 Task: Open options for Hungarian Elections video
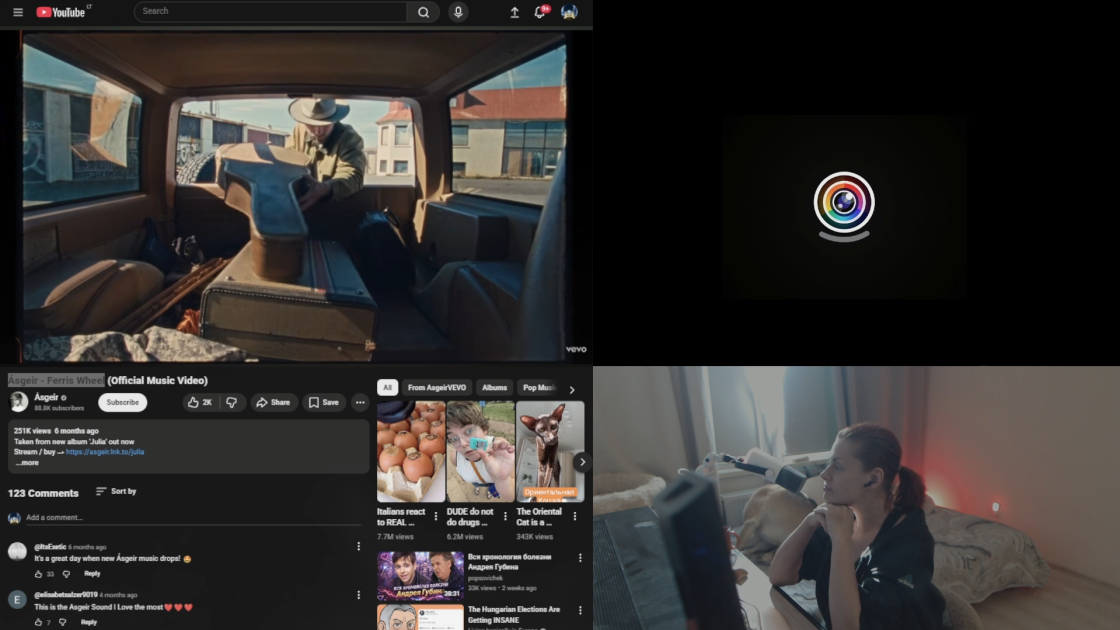point(580,611)
